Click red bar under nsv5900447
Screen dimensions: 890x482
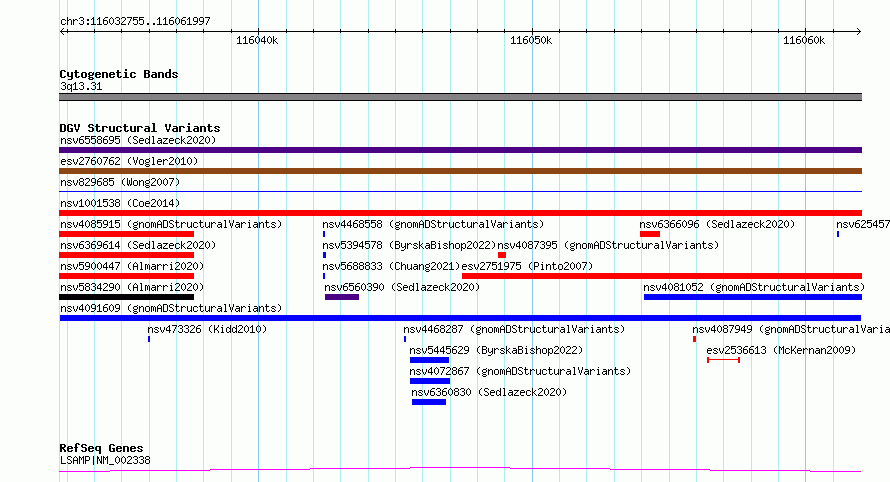(127, 276)
